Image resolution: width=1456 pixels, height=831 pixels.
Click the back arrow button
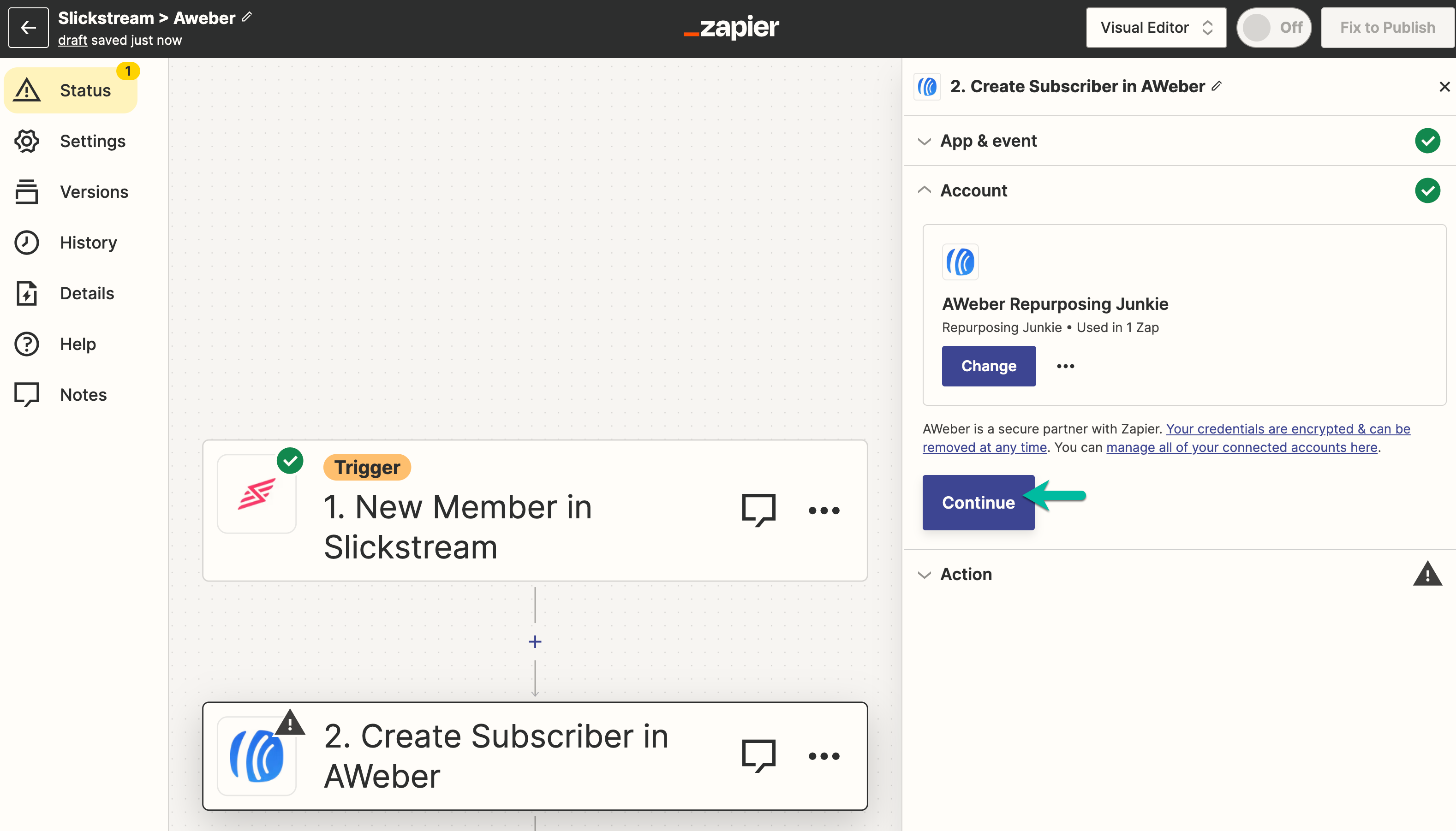click(x=28, y=27)
